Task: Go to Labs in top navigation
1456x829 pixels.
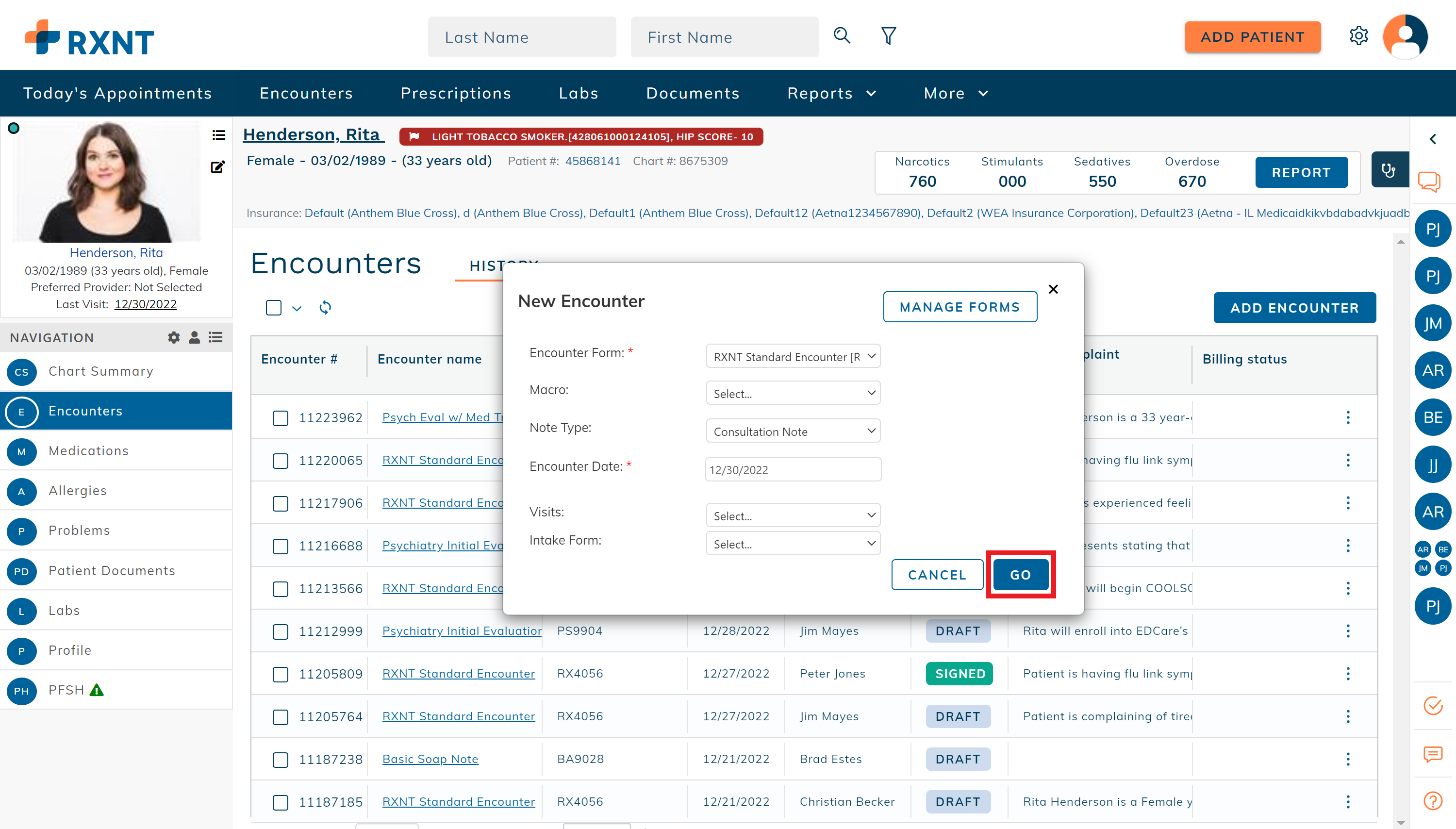Action: point(579,93)
